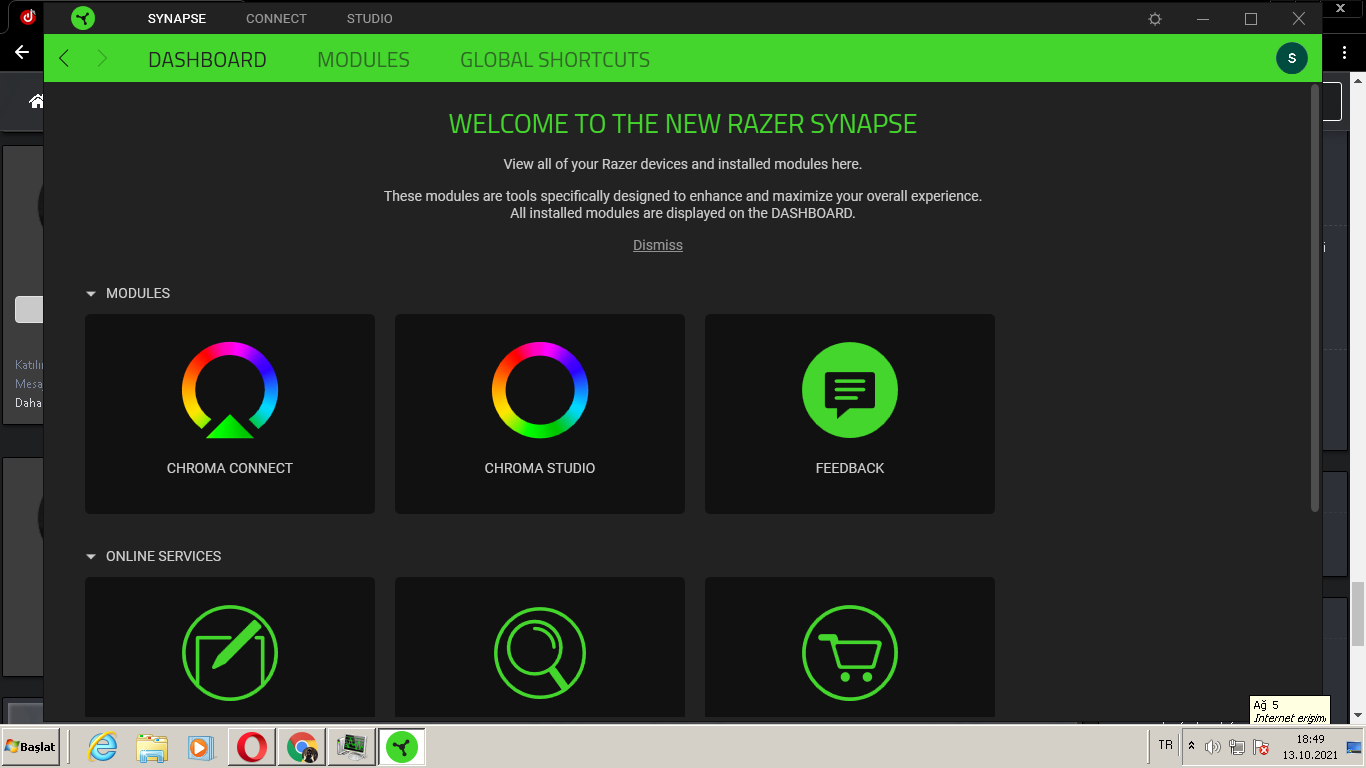1366x768 pixels.
Task: Maximize the Razer Synapse window
Action: pyautogui.click(x=1251, y=19)
